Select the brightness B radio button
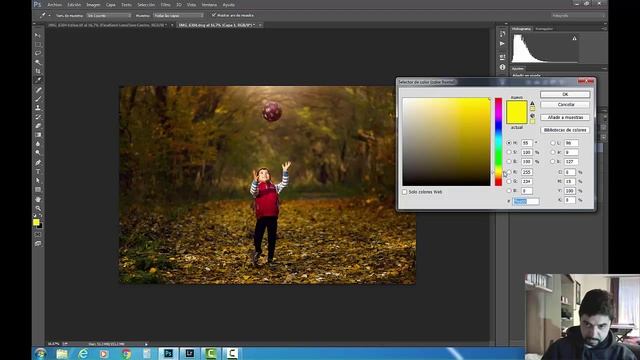Image resolution: width=640 pixels, height=360 pixels. (x=509, y=162)
